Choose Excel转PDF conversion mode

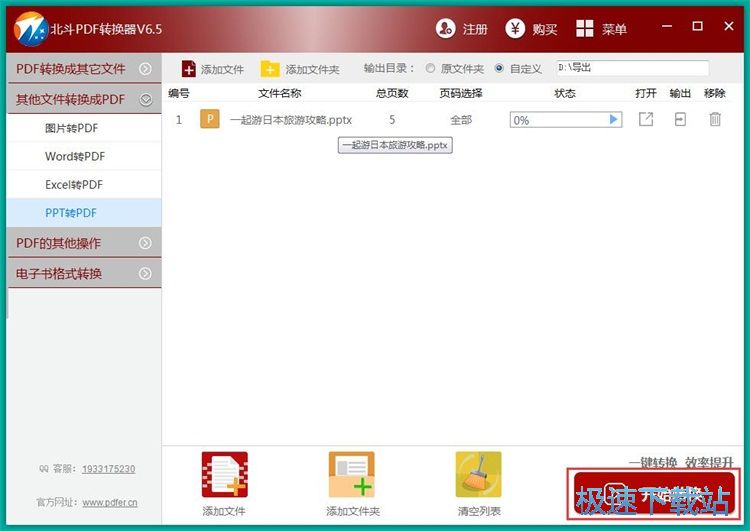(84, 185)
